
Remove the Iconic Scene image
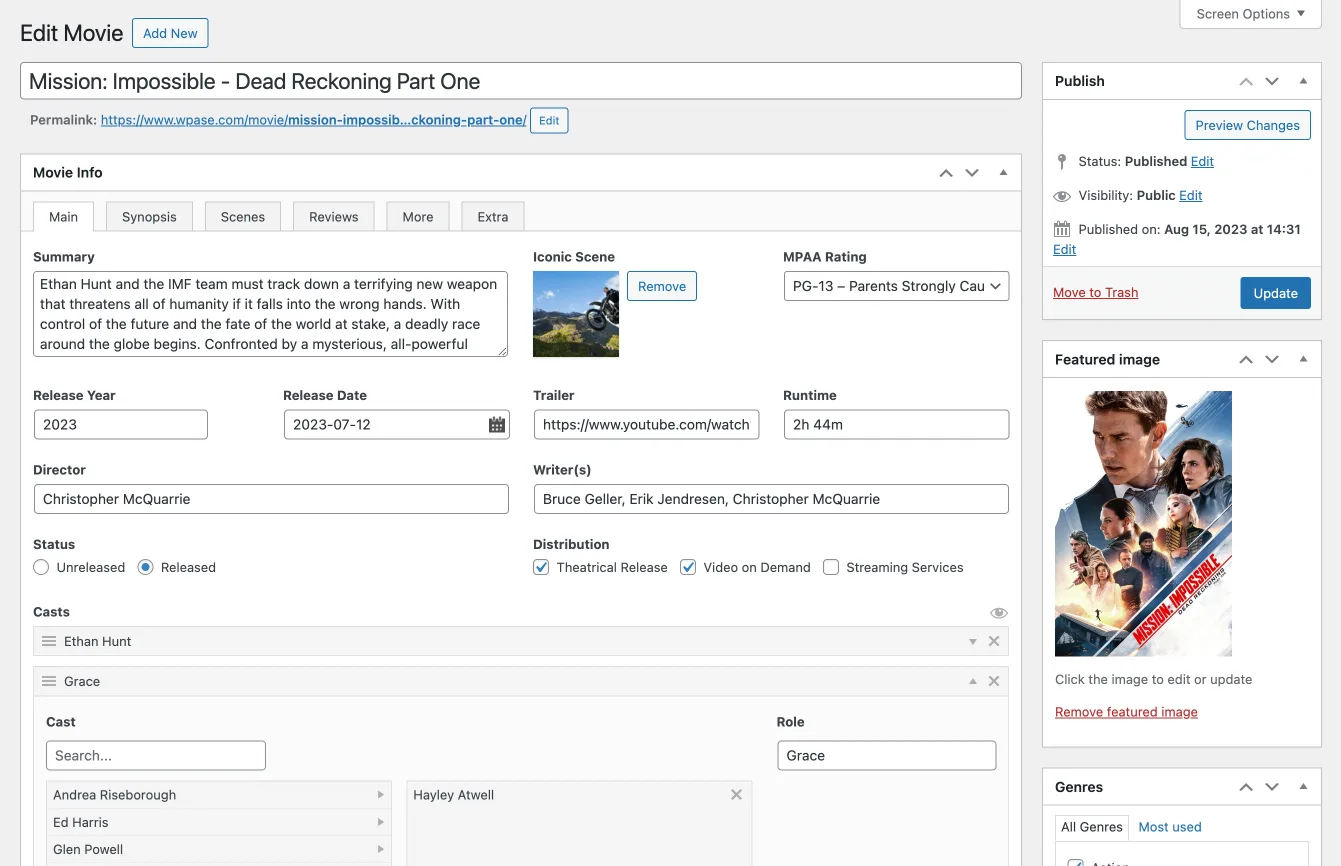coord(662,286)
